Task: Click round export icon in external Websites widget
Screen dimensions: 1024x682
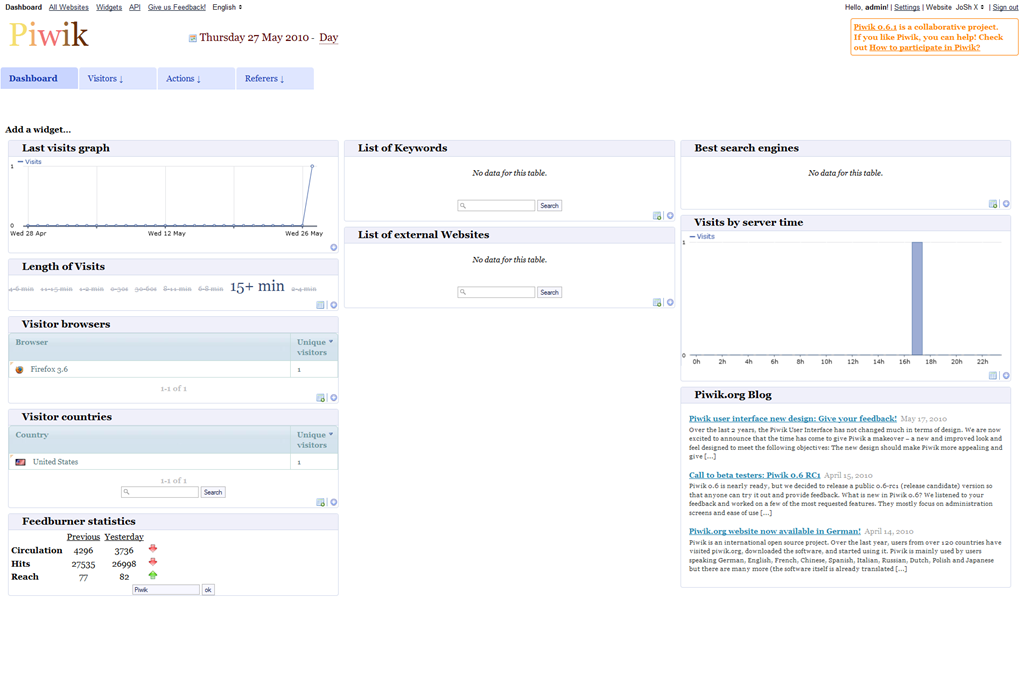Action: point(670,302)
